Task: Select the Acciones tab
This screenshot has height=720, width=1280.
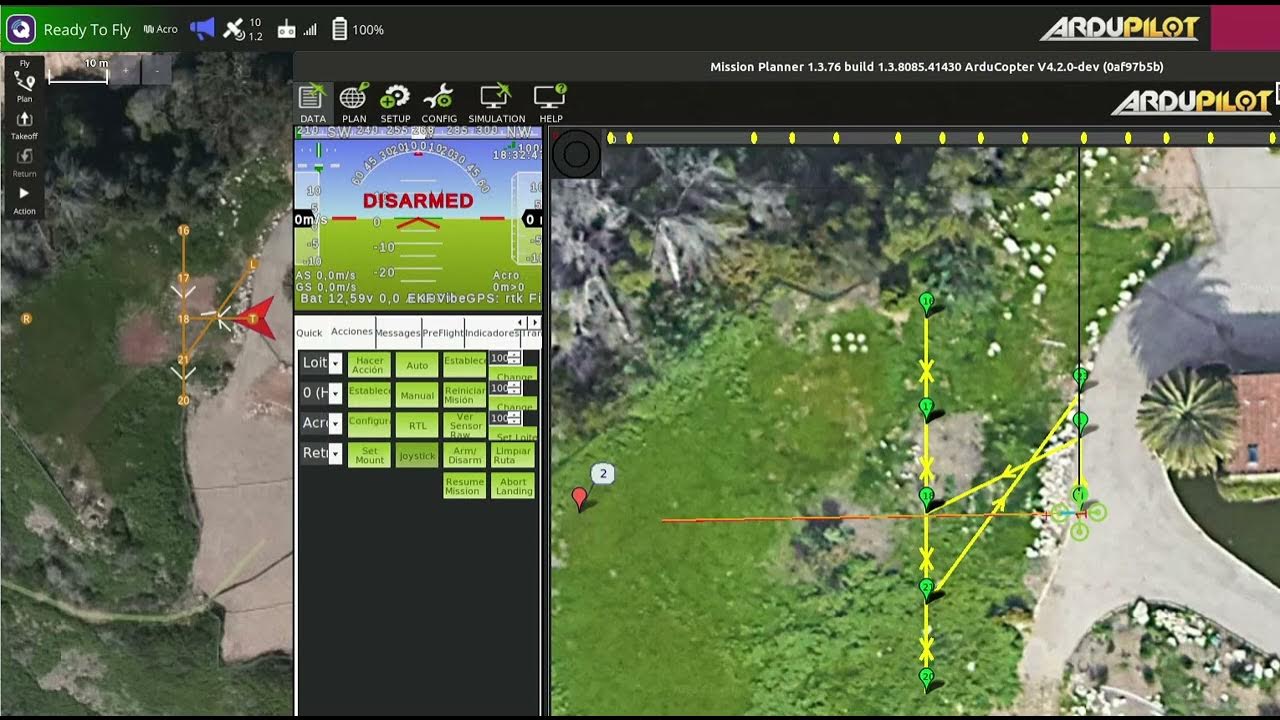Action: [x=351, y=332]
